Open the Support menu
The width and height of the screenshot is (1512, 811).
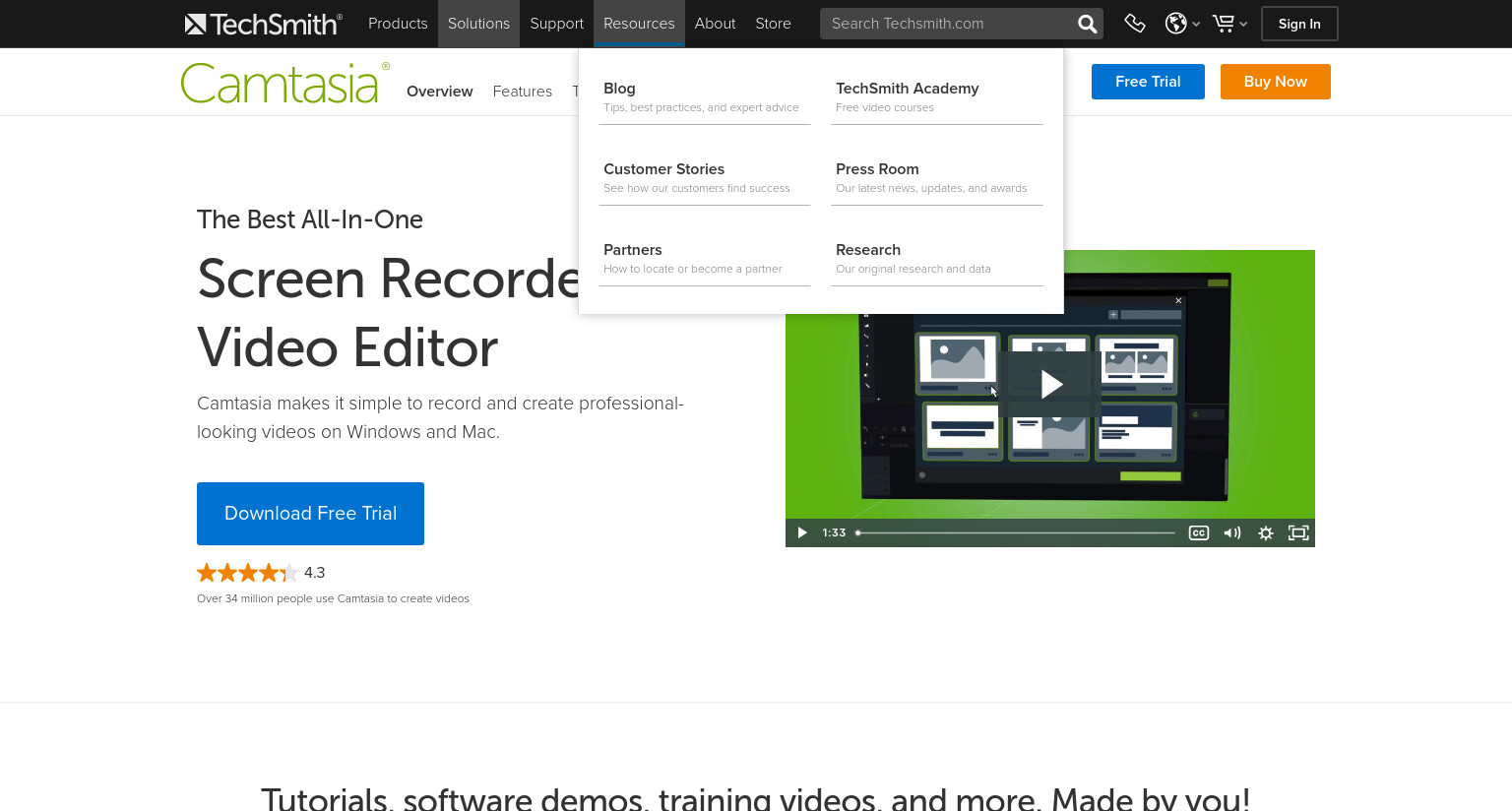coord(556,24)
